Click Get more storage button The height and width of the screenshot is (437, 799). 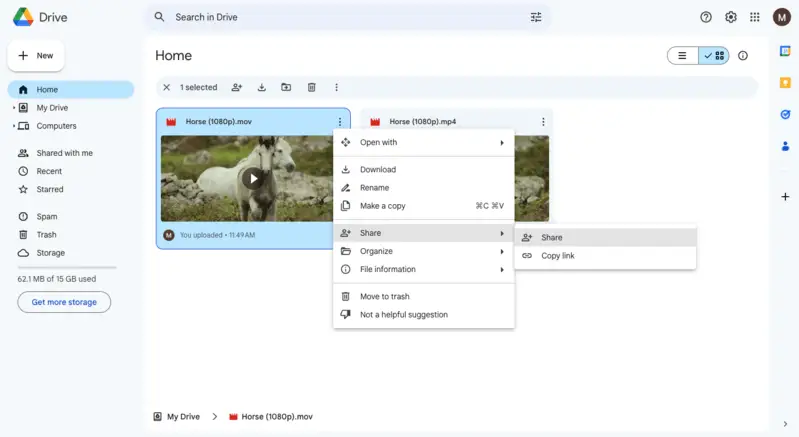[x=64, y=302]
